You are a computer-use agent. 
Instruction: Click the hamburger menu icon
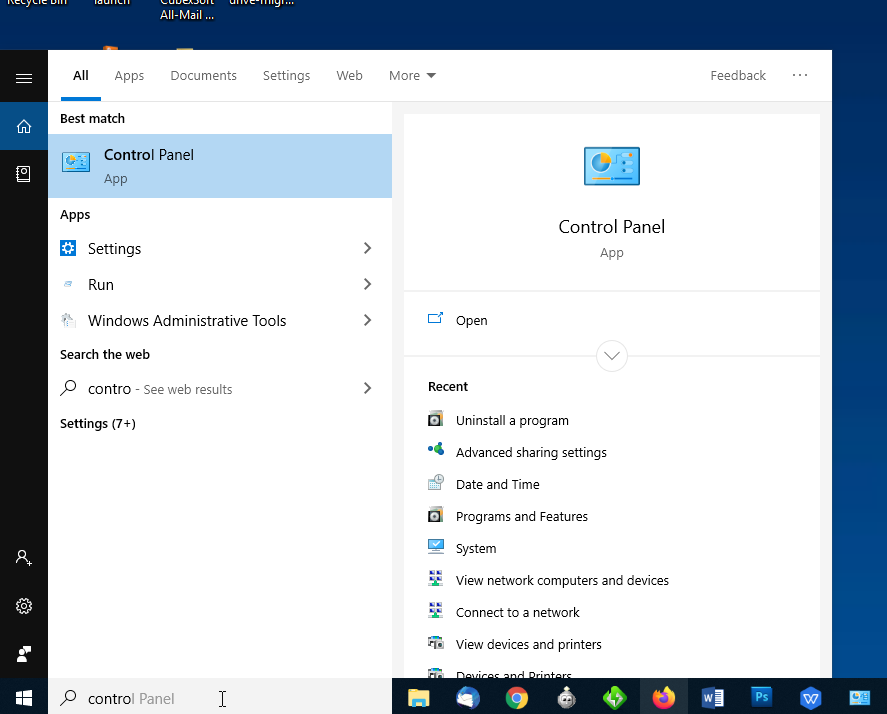click(24, 78)
